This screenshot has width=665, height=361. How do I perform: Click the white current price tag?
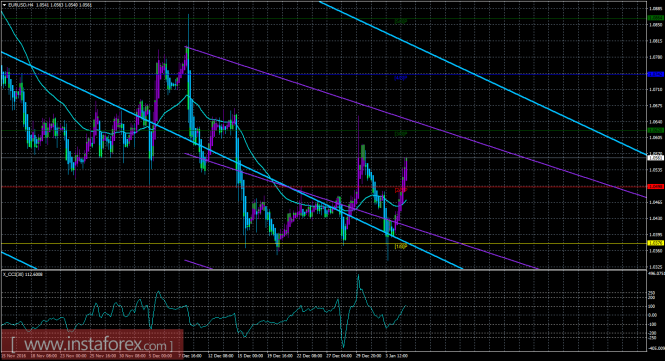click(656, 157)
